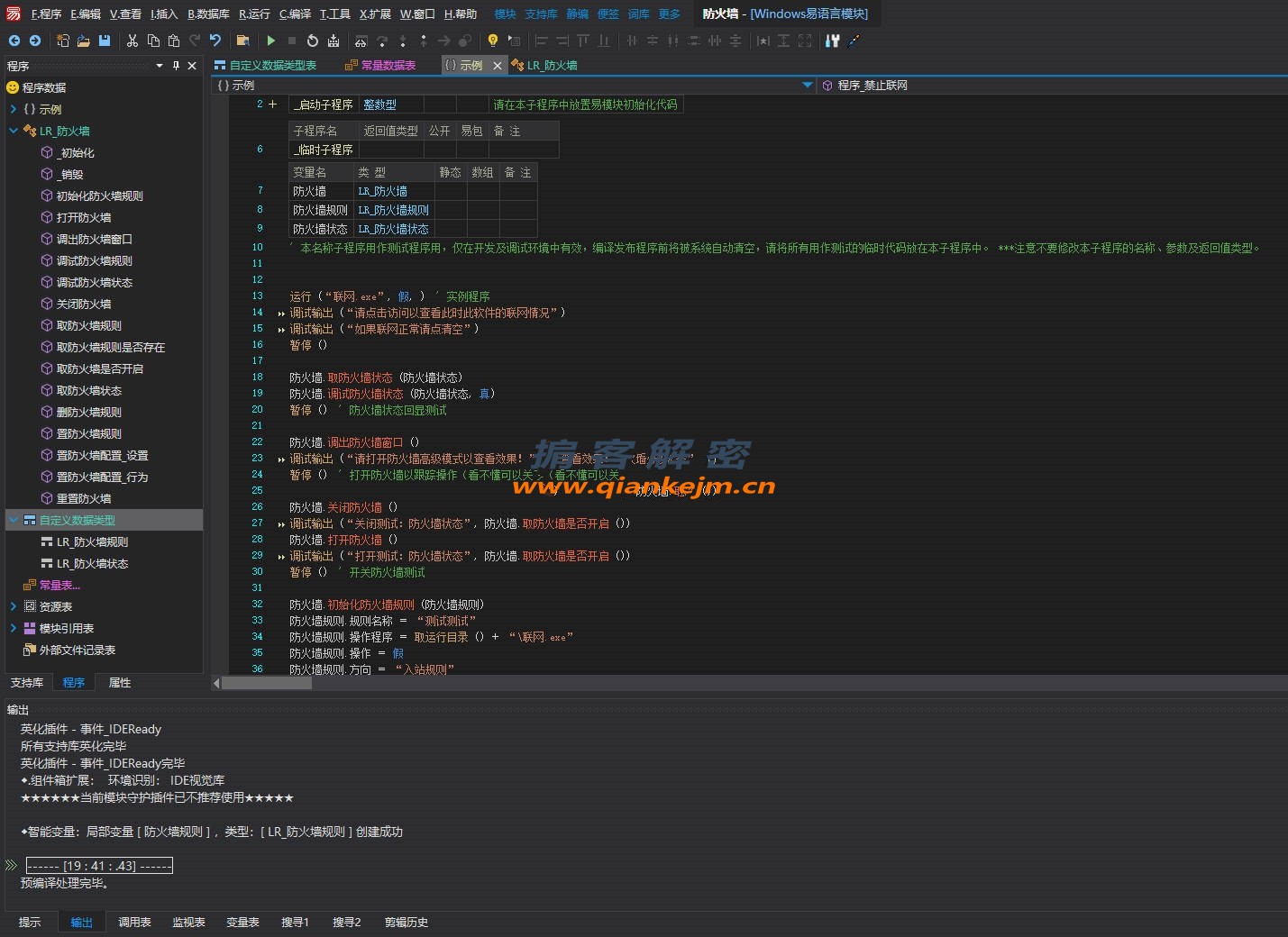Open the B.数据库 menu

coord(208,14)
